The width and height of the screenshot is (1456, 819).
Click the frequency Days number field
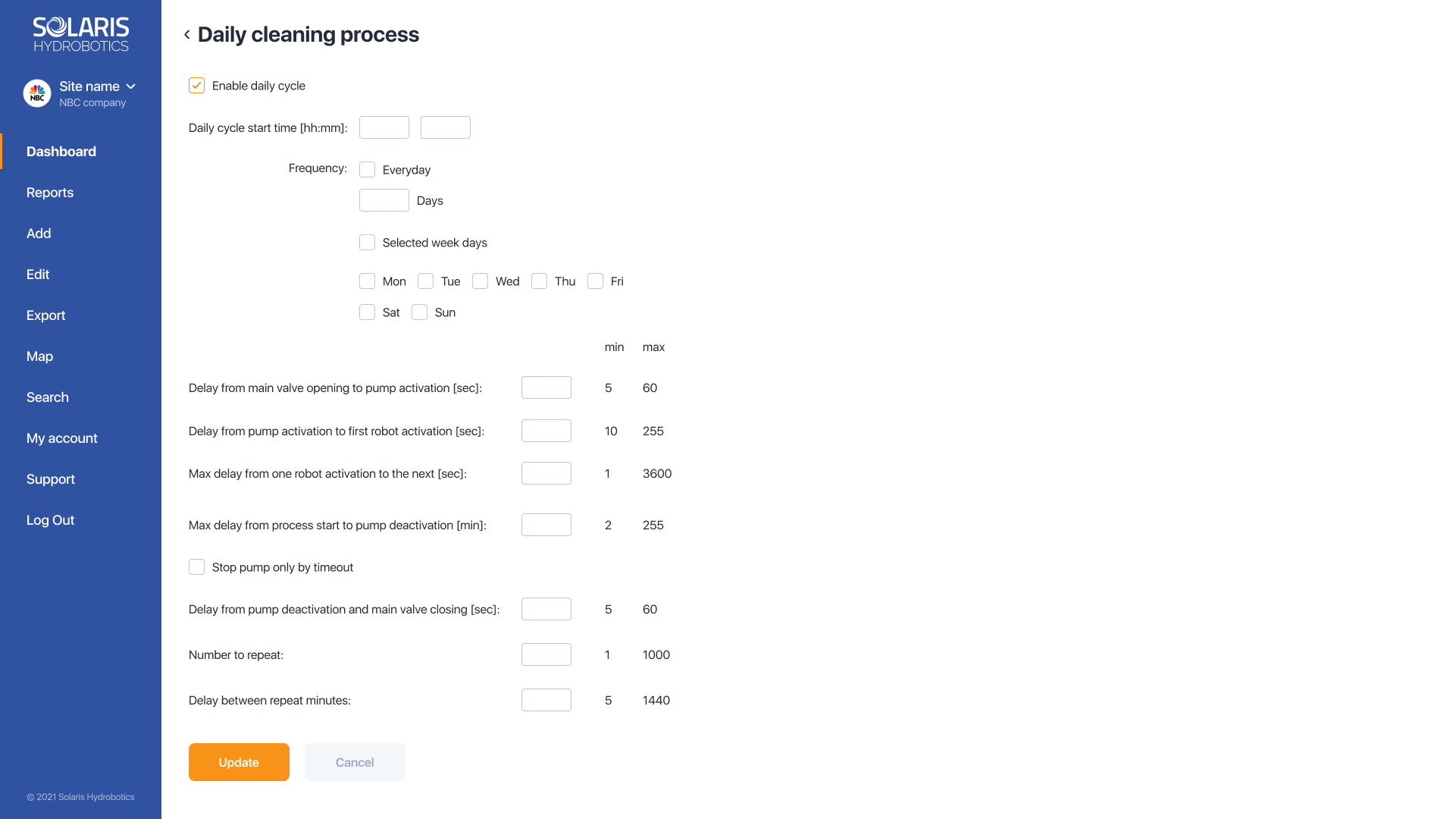(x=384, y=200)
